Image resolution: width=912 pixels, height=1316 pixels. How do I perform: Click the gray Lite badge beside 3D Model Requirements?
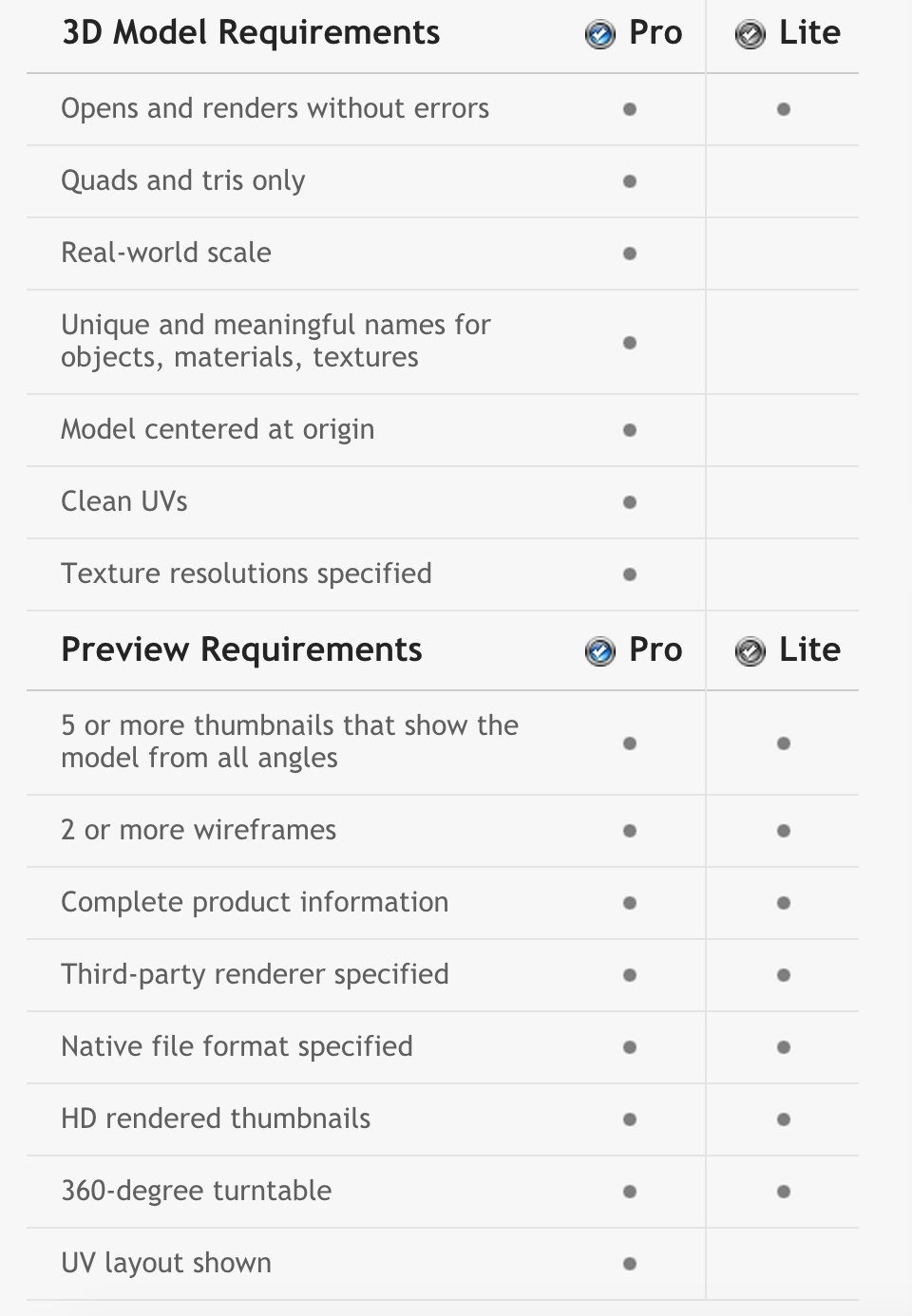(750, 35)
